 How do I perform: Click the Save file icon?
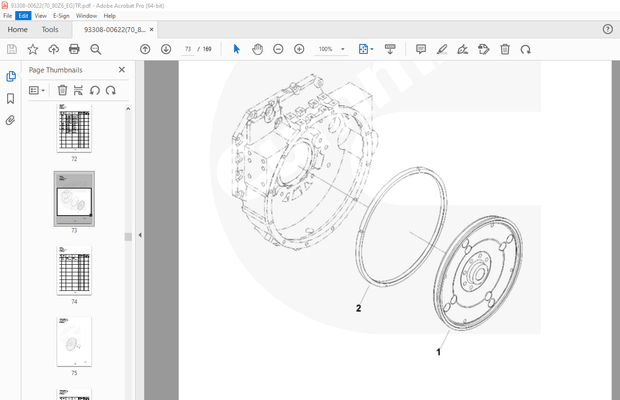coord(12,49)
